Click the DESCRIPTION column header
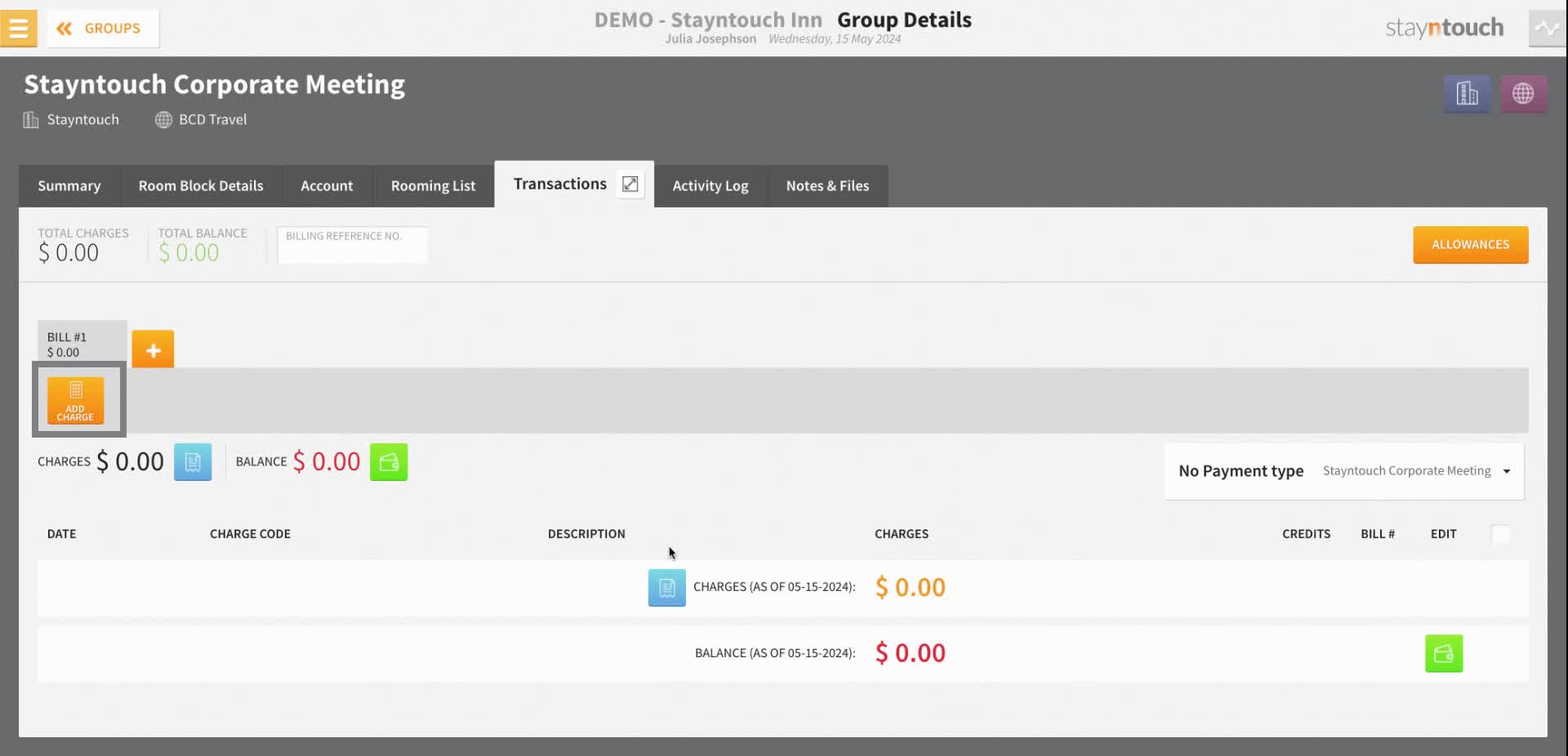The width and height of the screenshot is (1568, 756). 586,534
